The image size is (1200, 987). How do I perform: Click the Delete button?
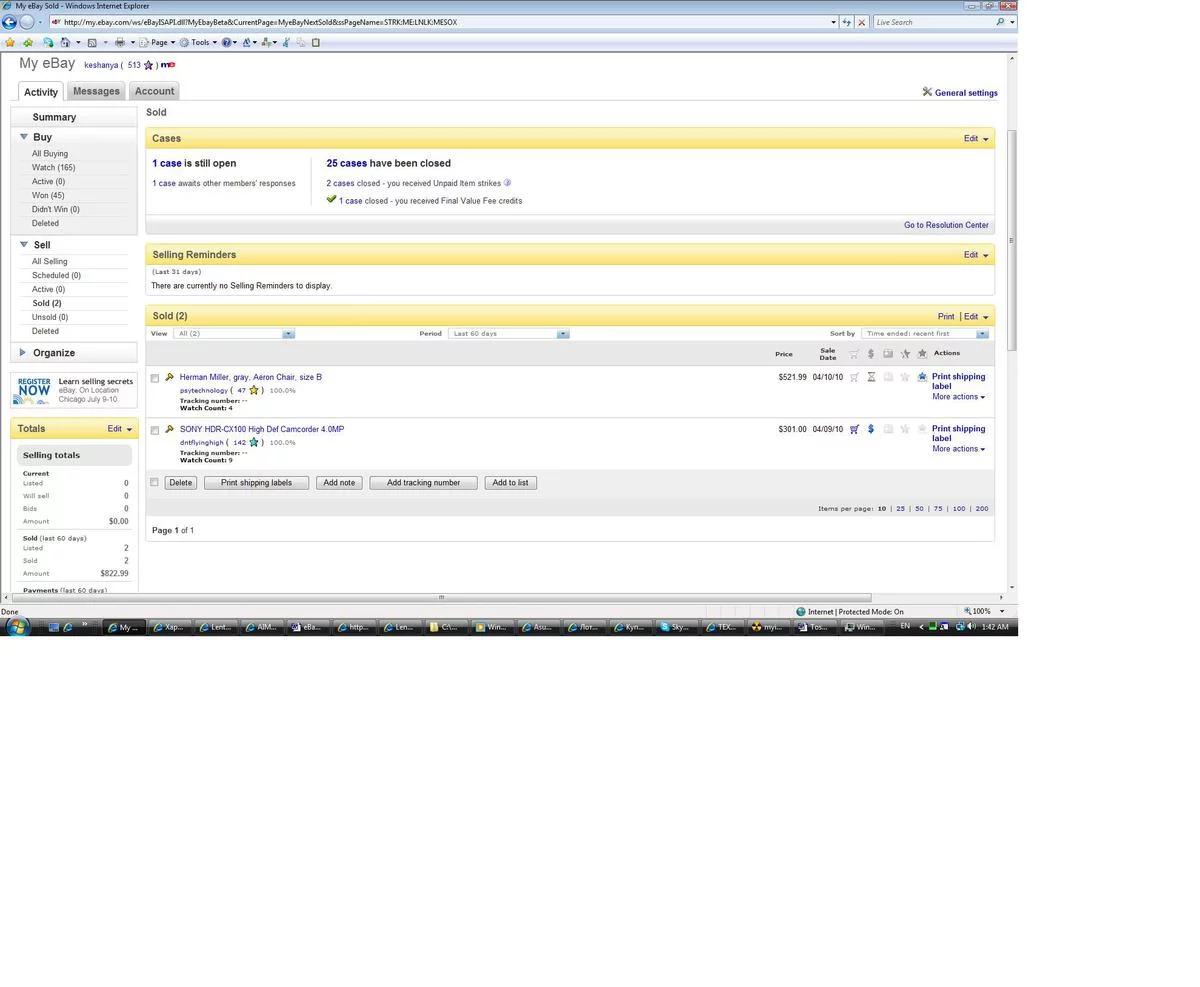click(x=180, y=483)
